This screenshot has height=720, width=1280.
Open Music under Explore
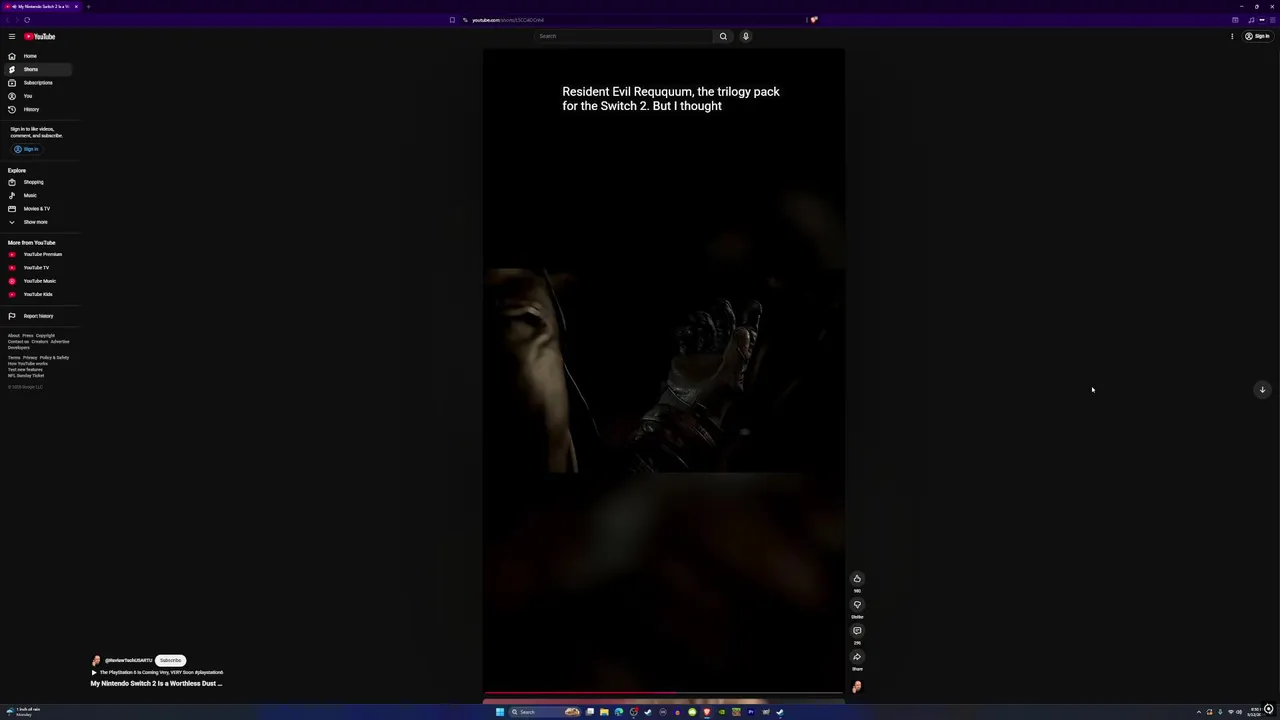[39, 195]
